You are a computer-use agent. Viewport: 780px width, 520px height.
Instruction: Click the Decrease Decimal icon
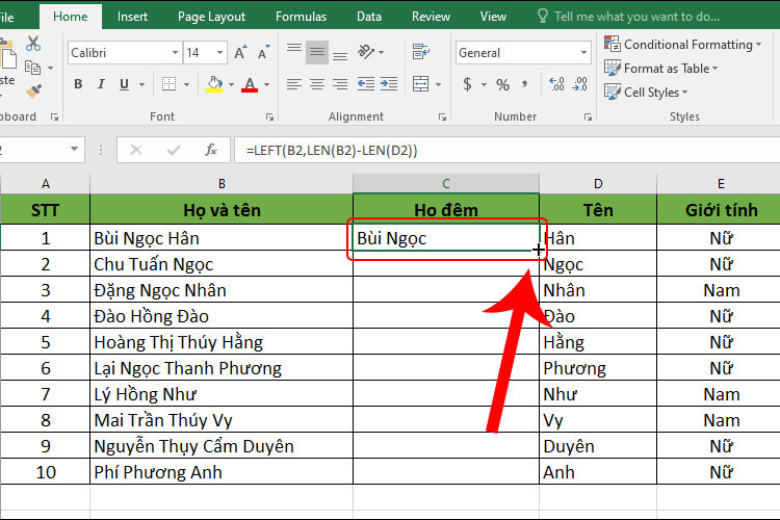580,84
